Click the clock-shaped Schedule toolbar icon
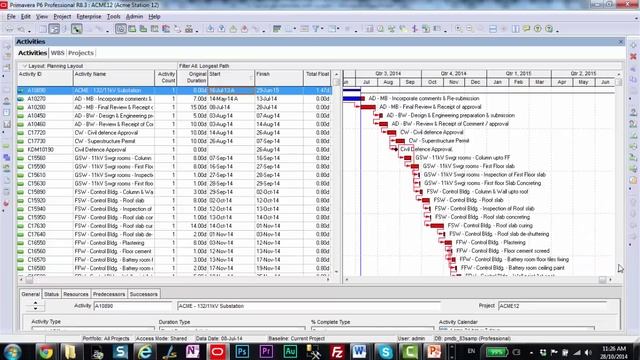The width and height of the screenshot is (640, 360). (x=380, y=29)
